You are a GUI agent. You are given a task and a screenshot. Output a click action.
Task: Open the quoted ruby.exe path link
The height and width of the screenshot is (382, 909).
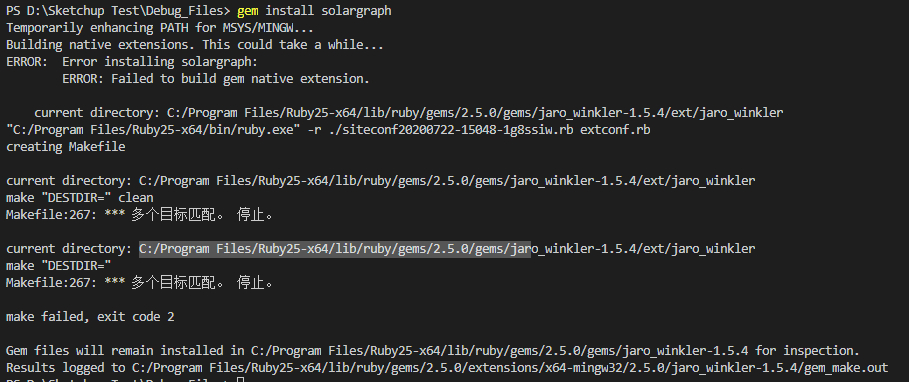pos(153,129)
